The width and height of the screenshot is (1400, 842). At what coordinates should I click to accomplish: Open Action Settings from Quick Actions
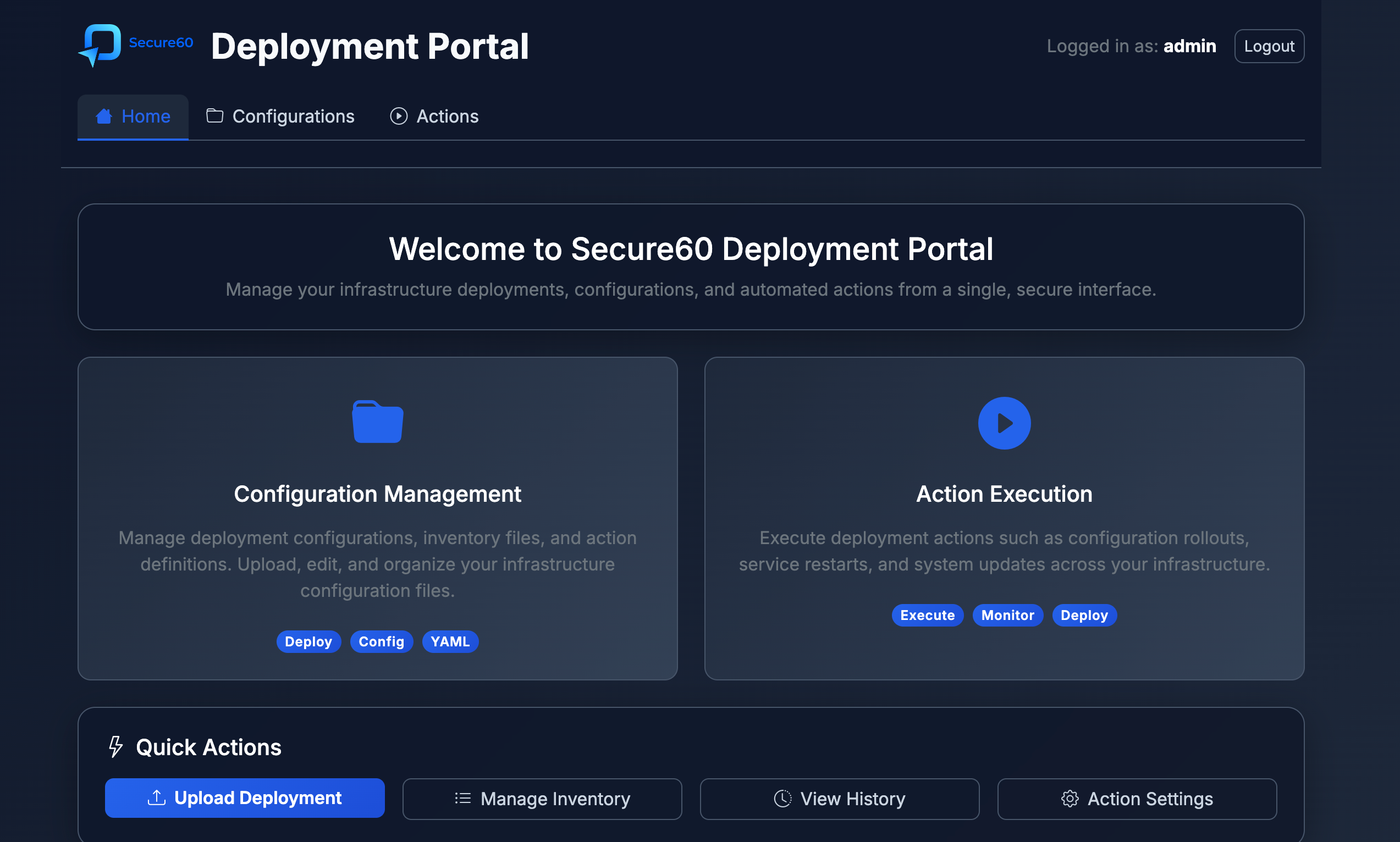[x=1136, y=799]
